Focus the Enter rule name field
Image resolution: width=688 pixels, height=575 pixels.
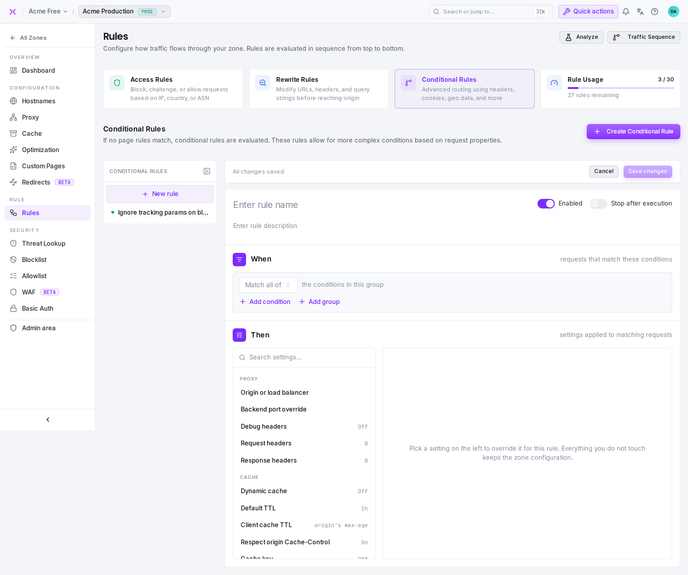382,205
